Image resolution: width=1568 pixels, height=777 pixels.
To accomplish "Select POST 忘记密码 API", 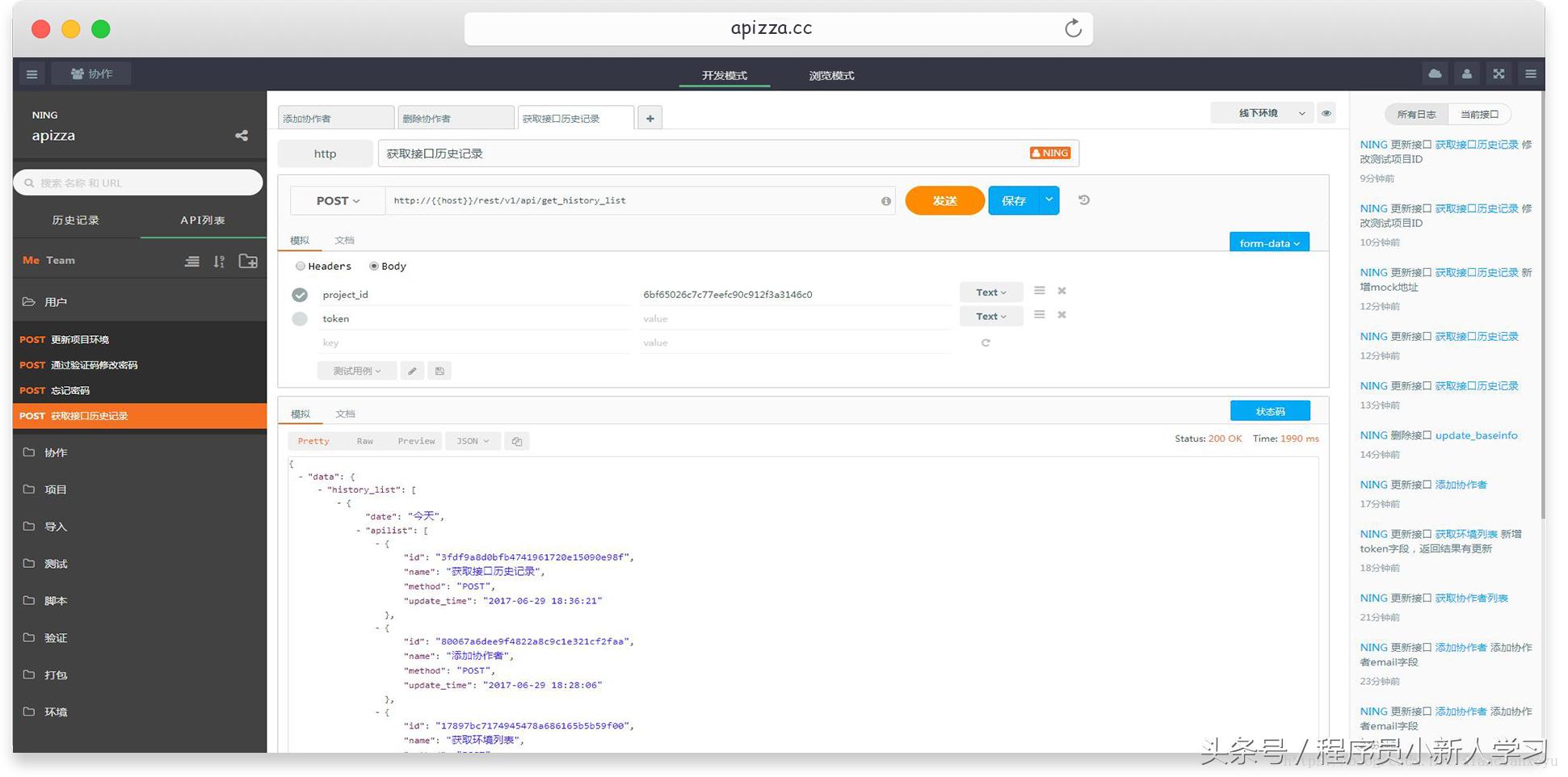I will coord(139,391).
